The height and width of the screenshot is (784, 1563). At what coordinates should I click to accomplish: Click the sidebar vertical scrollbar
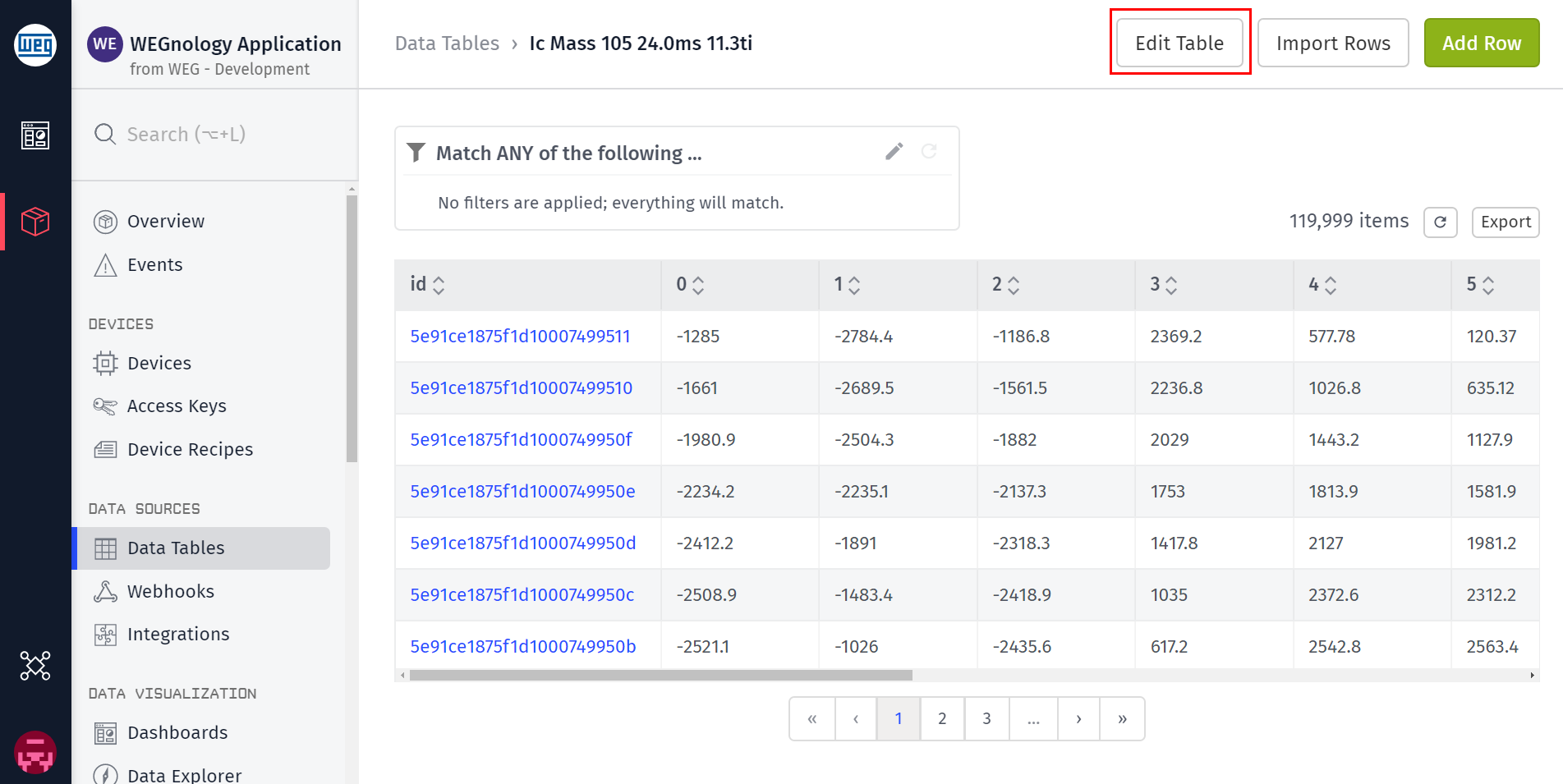coord(352,328)
